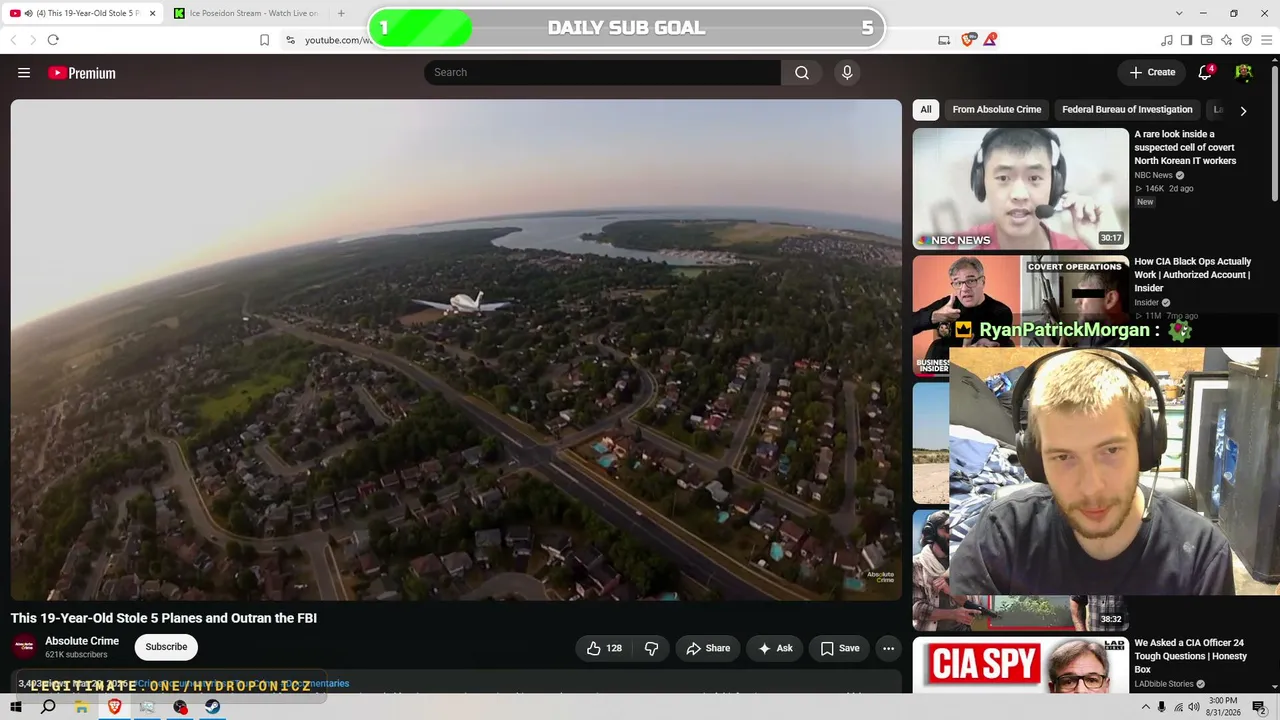Open the Brave Rewards triangle icon
1280x720 pixels.
pyautogui.click(x=990, y=40)
